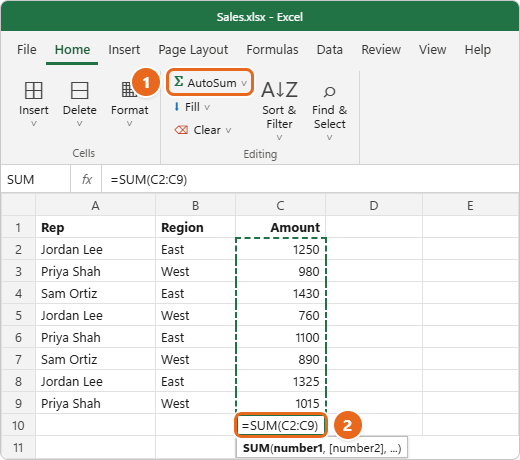
Task: Click the amount cell 980
Action: [x=280, y=271]
